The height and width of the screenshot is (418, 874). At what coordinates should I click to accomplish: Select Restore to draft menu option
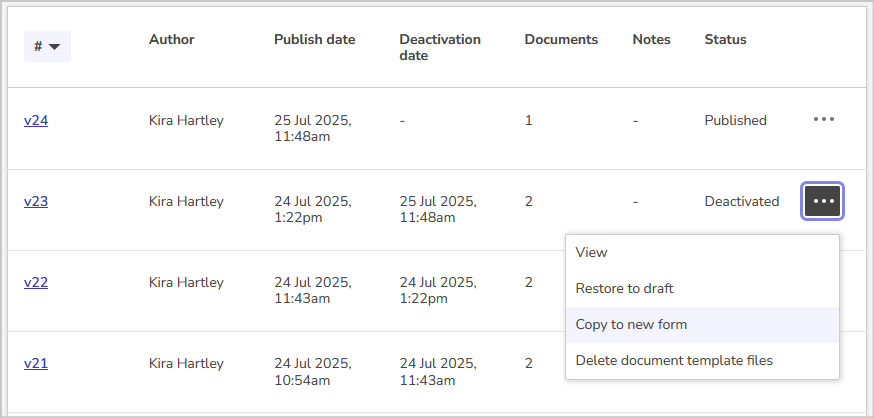point(702,289)
